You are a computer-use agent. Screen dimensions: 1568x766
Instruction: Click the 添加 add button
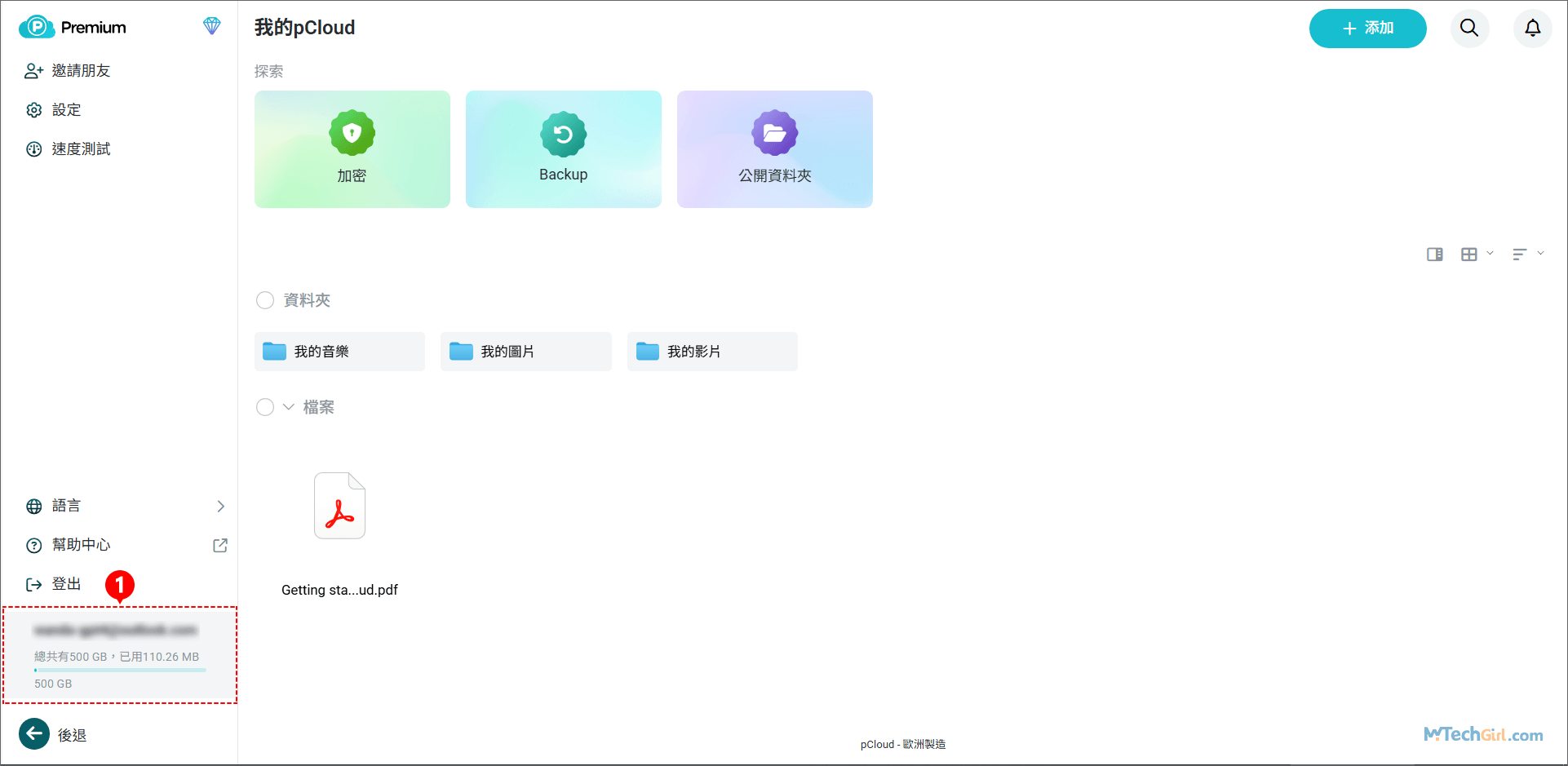pos(1368,29)
